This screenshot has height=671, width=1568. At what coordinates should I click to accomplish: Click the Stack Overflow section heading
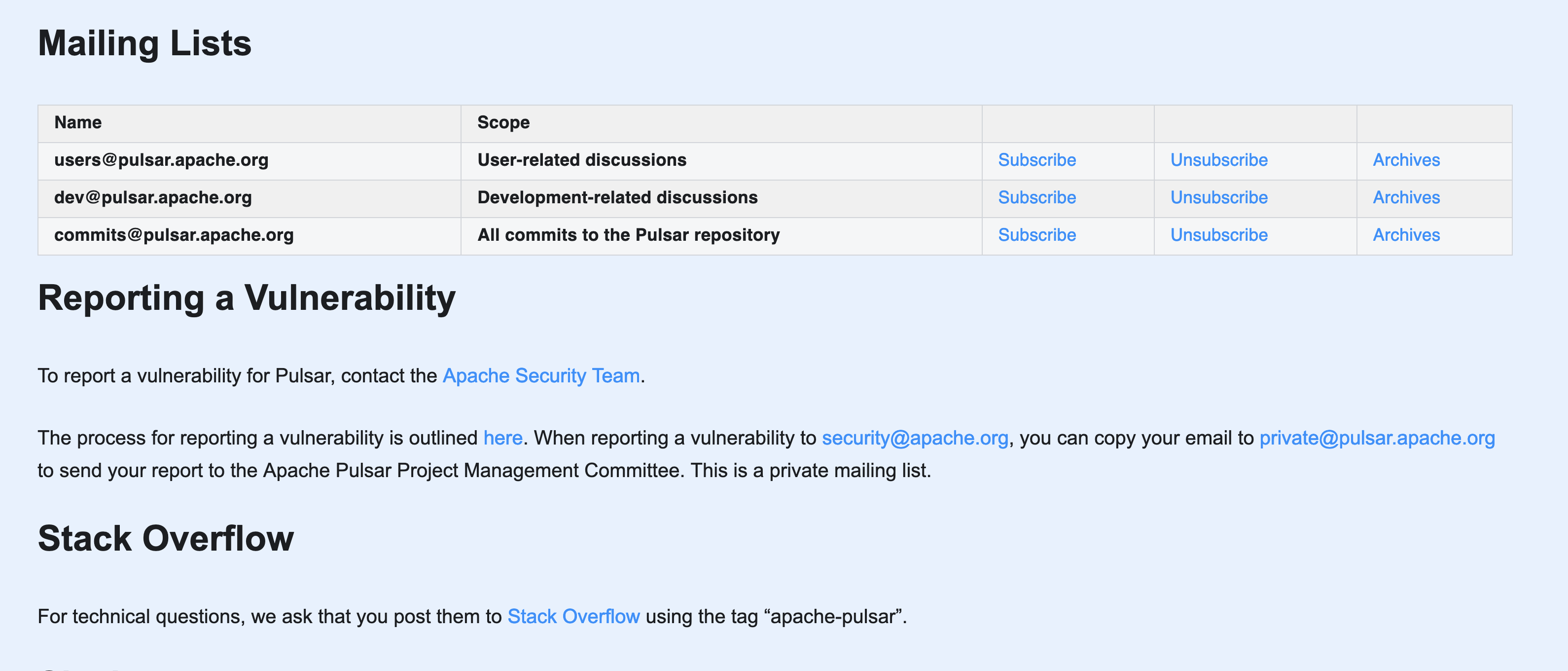tap(166, 538)
